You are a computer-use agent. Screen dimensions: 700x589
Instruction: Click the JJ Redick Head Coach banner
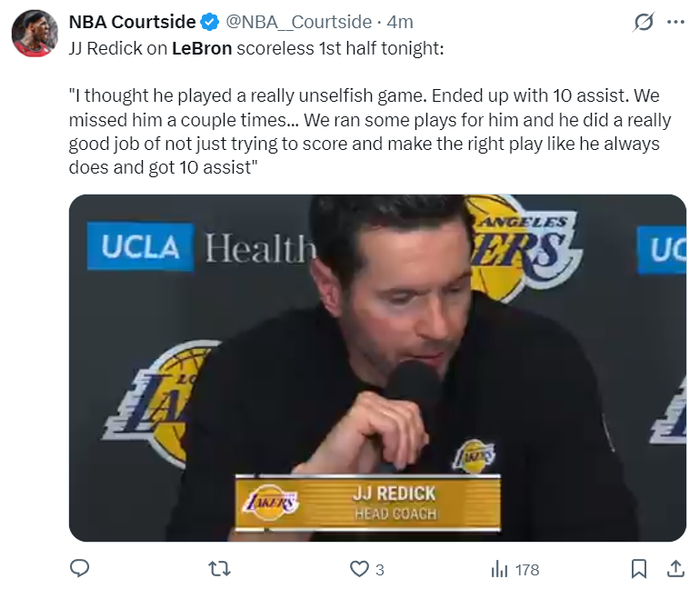coord(368,502)
